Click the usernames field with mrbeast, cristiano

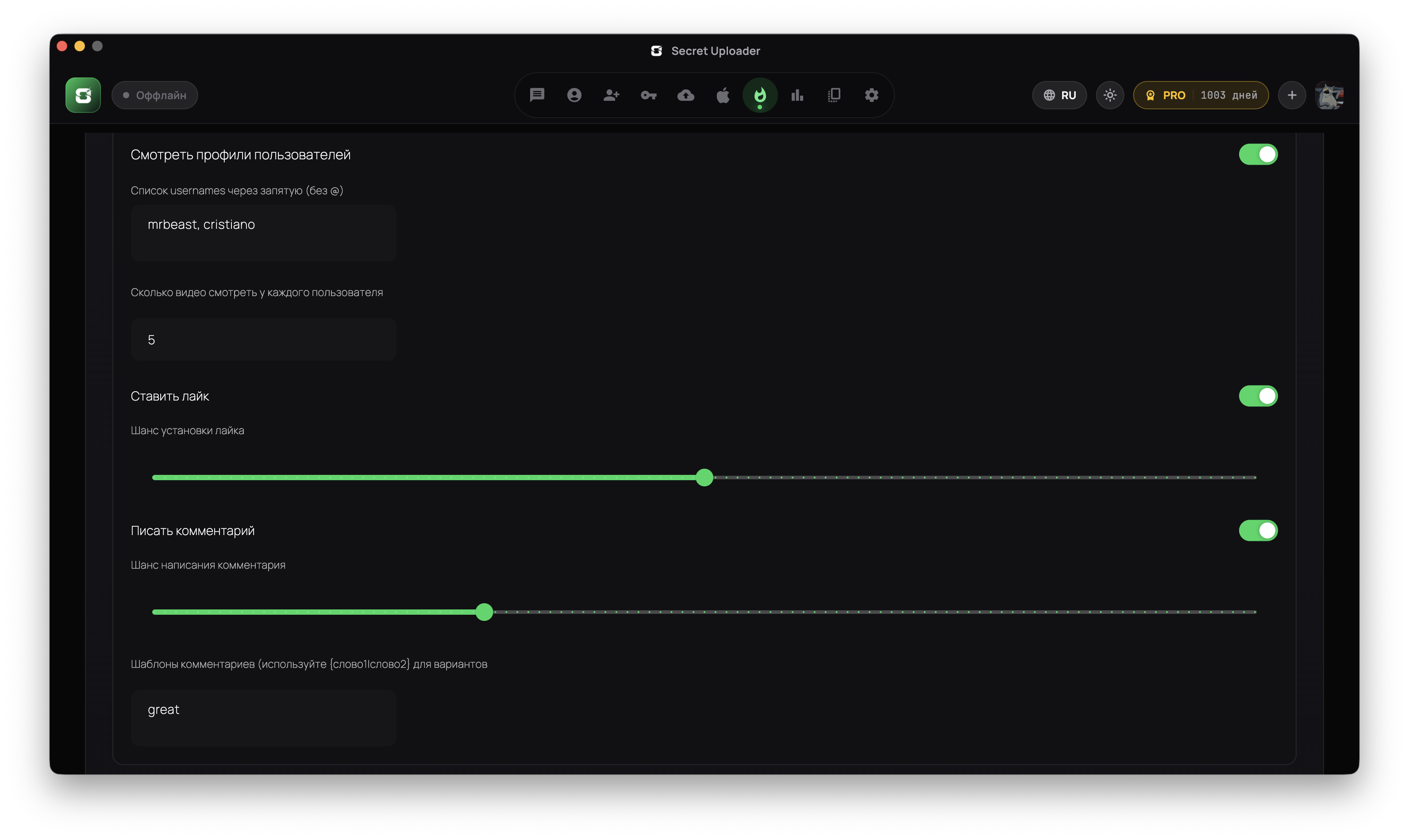(x=264, y=233)
